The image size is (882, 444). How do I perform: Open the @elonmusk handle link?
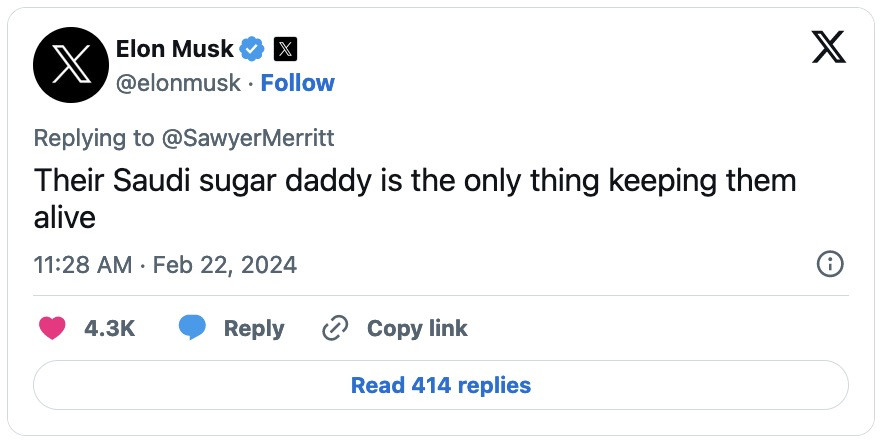click(x=178, y=83)
